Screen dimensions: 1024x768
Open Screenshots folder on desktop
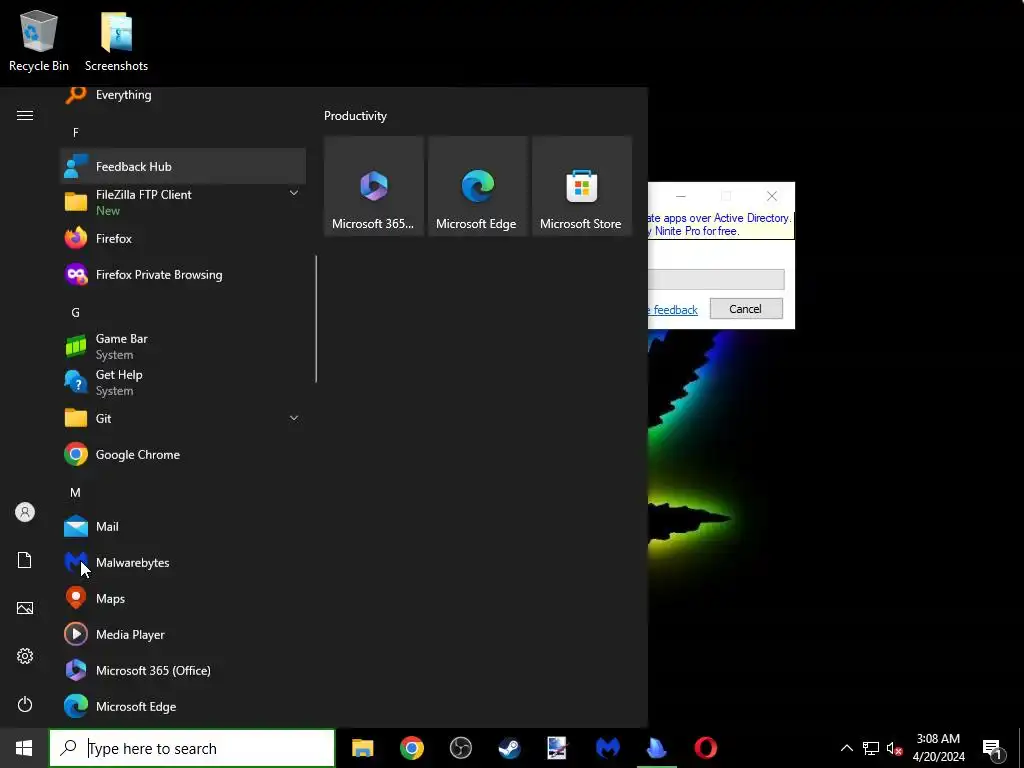116,41
